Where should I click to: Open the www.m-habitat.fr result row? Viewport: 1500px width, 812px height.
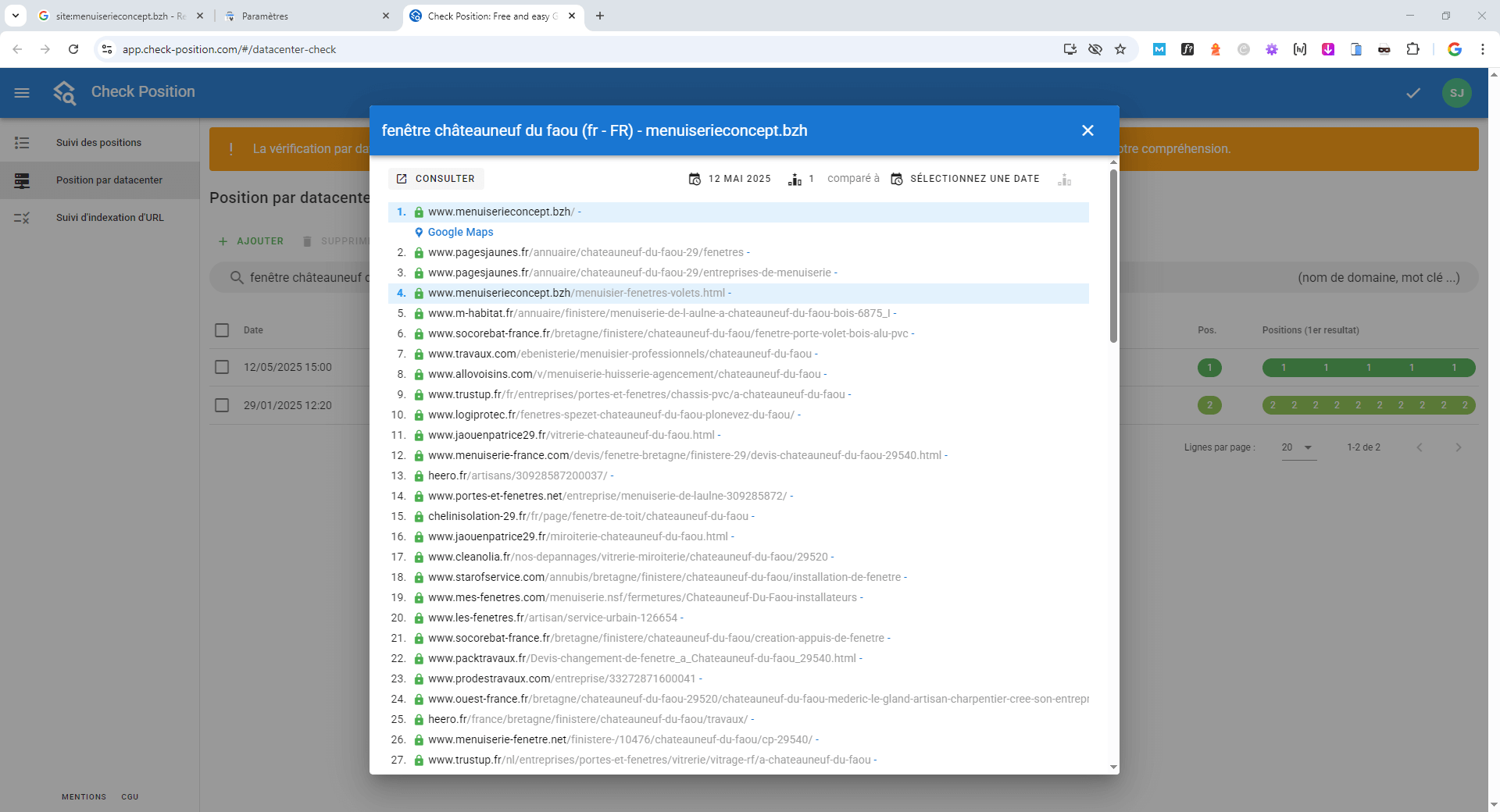pos(738,313)
